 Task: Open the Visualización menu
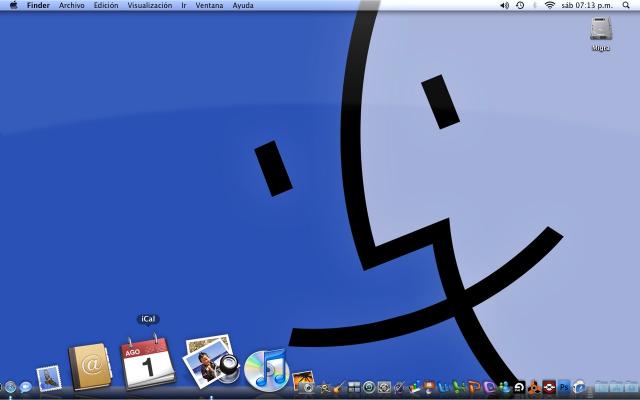pos(149,5)
